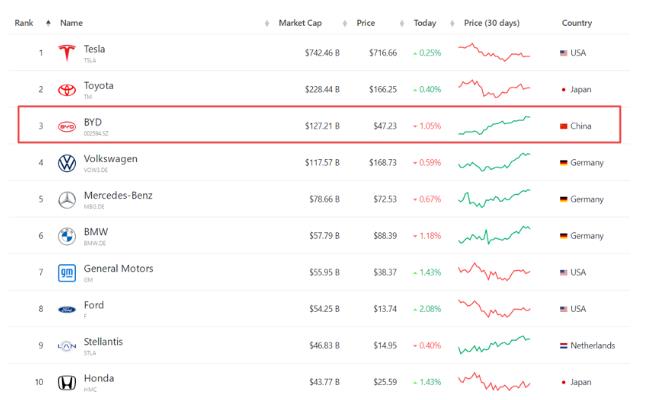Click the Mercedes-Benz star logo
Screen dimensions: 667x400
[x=68, y=200]
